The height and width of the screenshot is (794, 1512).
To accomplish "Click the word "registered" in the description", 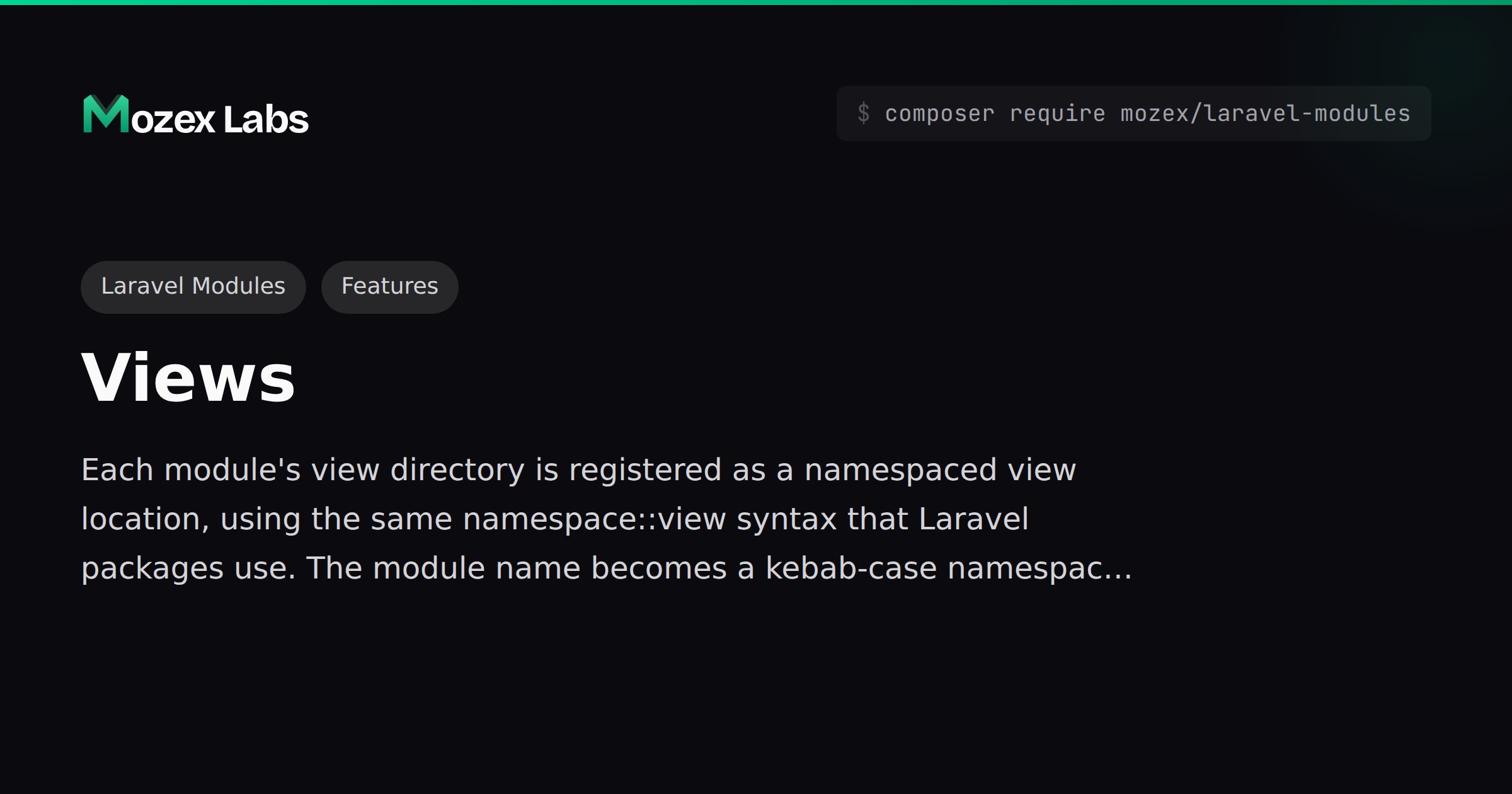I will pos(645,471).
